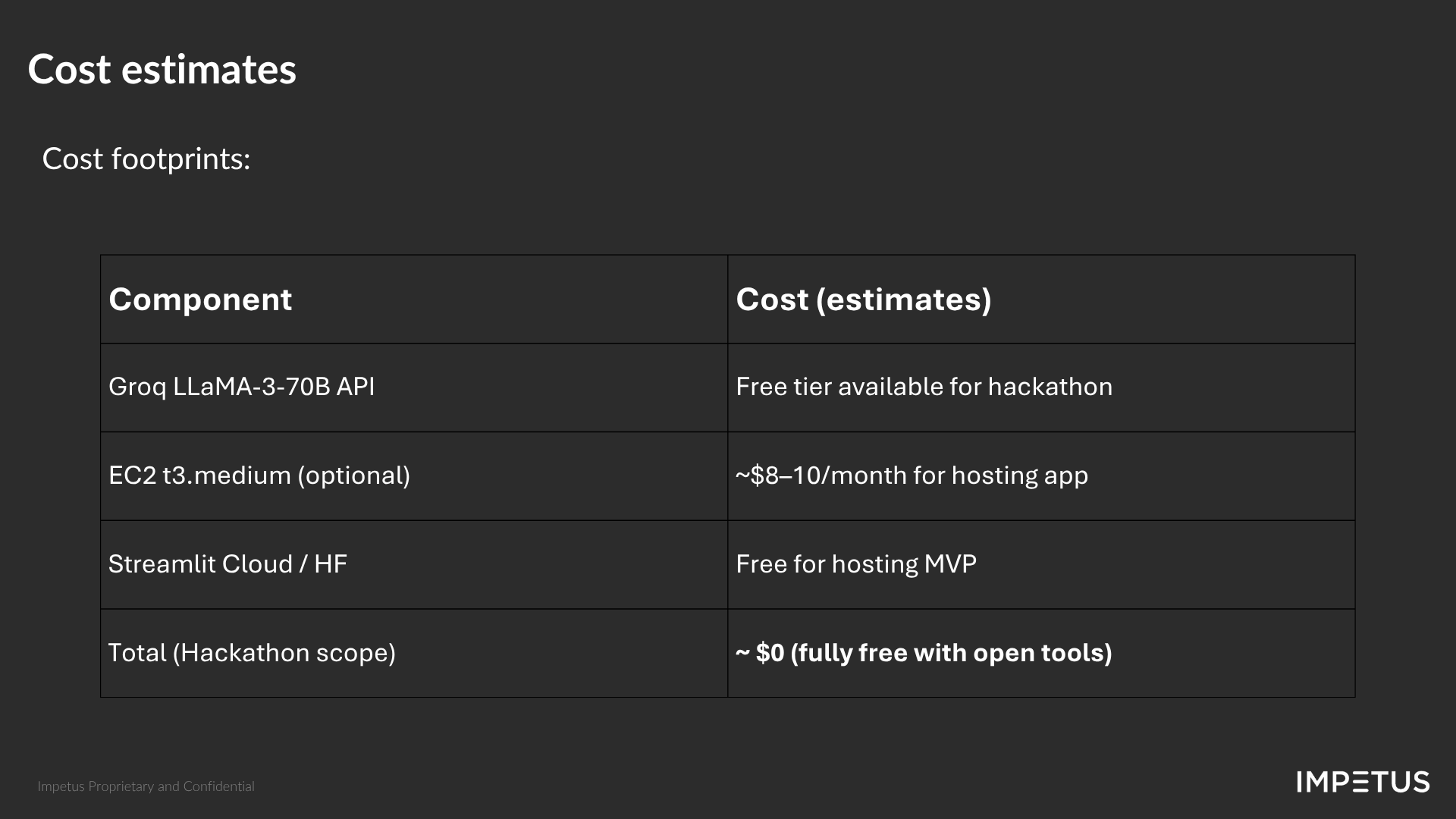Select the "EC2 t3.medium" text
The width and height of the screenshot is (1456, 819).
coord(199,475)
